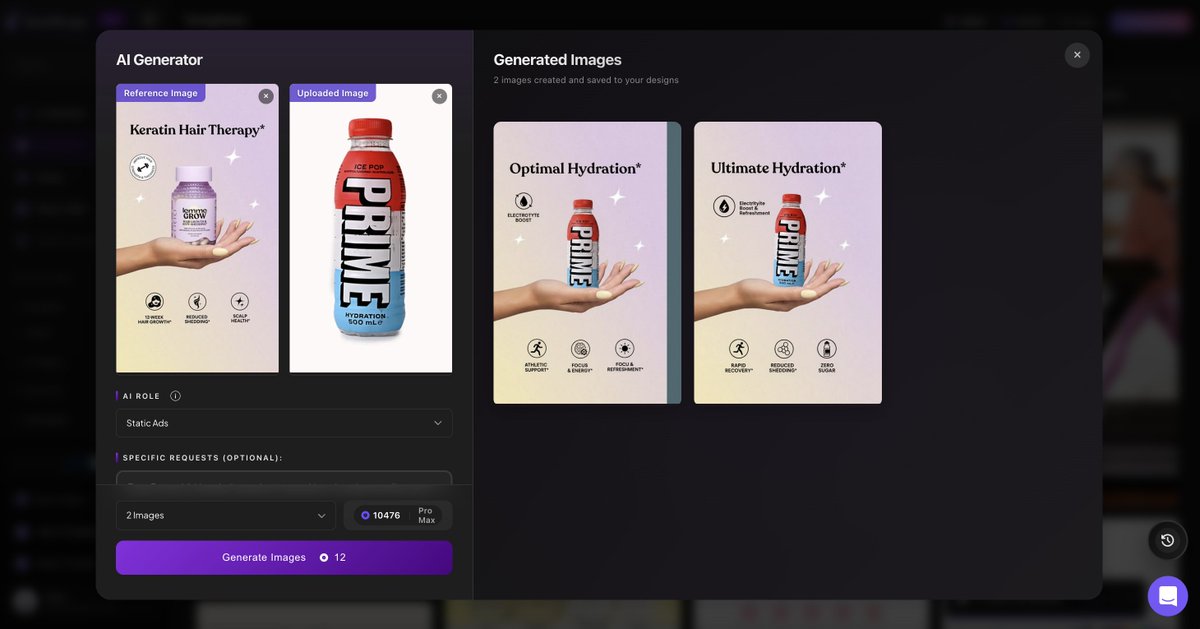Open version history via the clock icon

point(1167,540)
